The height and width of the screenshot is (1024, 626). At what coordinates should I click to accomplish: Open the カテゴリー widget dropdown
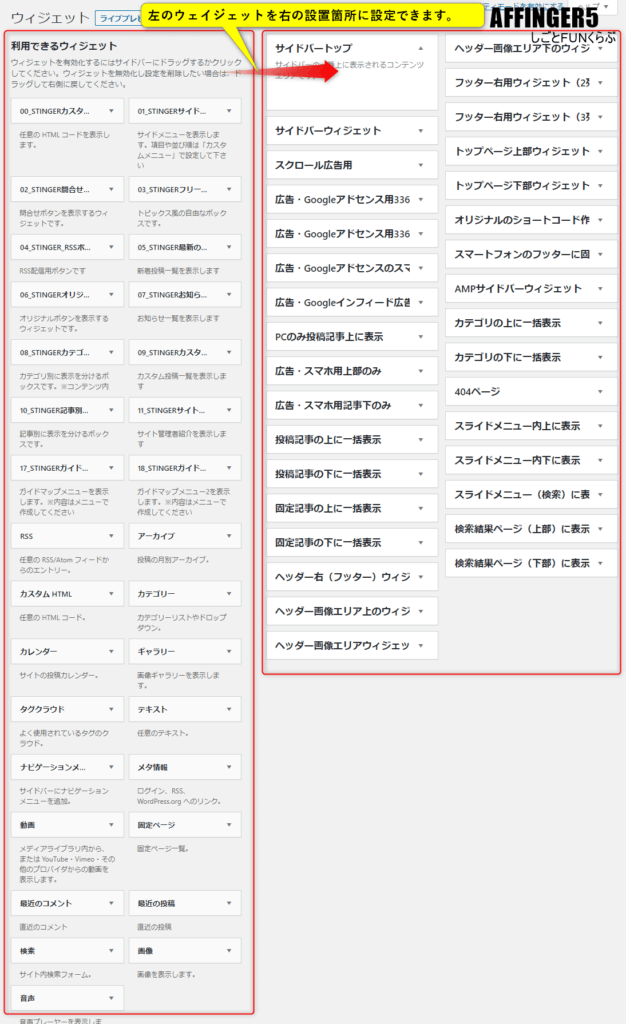tap(229, 594)
